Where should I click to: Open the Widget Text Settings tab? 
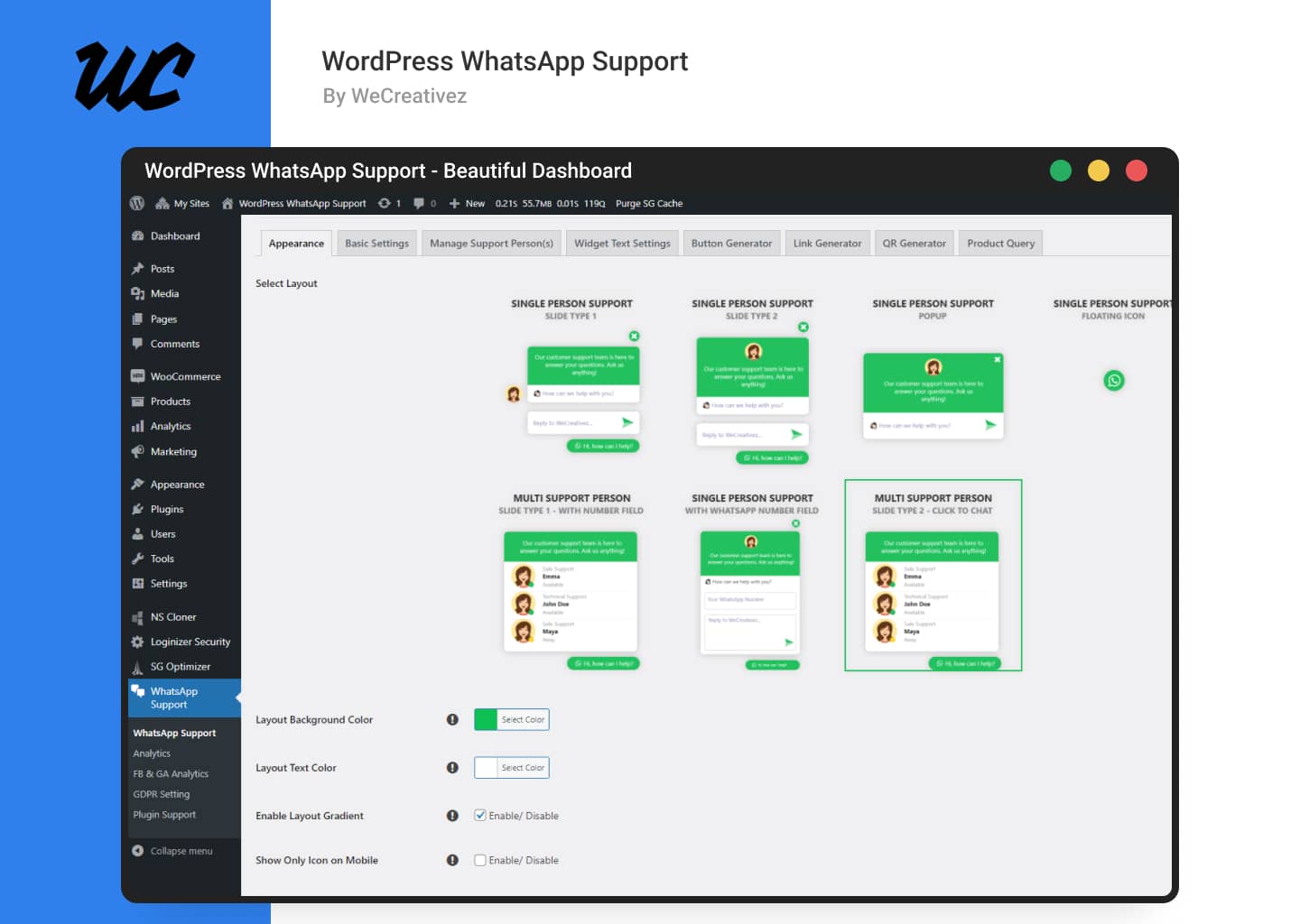tap(622, 244)
